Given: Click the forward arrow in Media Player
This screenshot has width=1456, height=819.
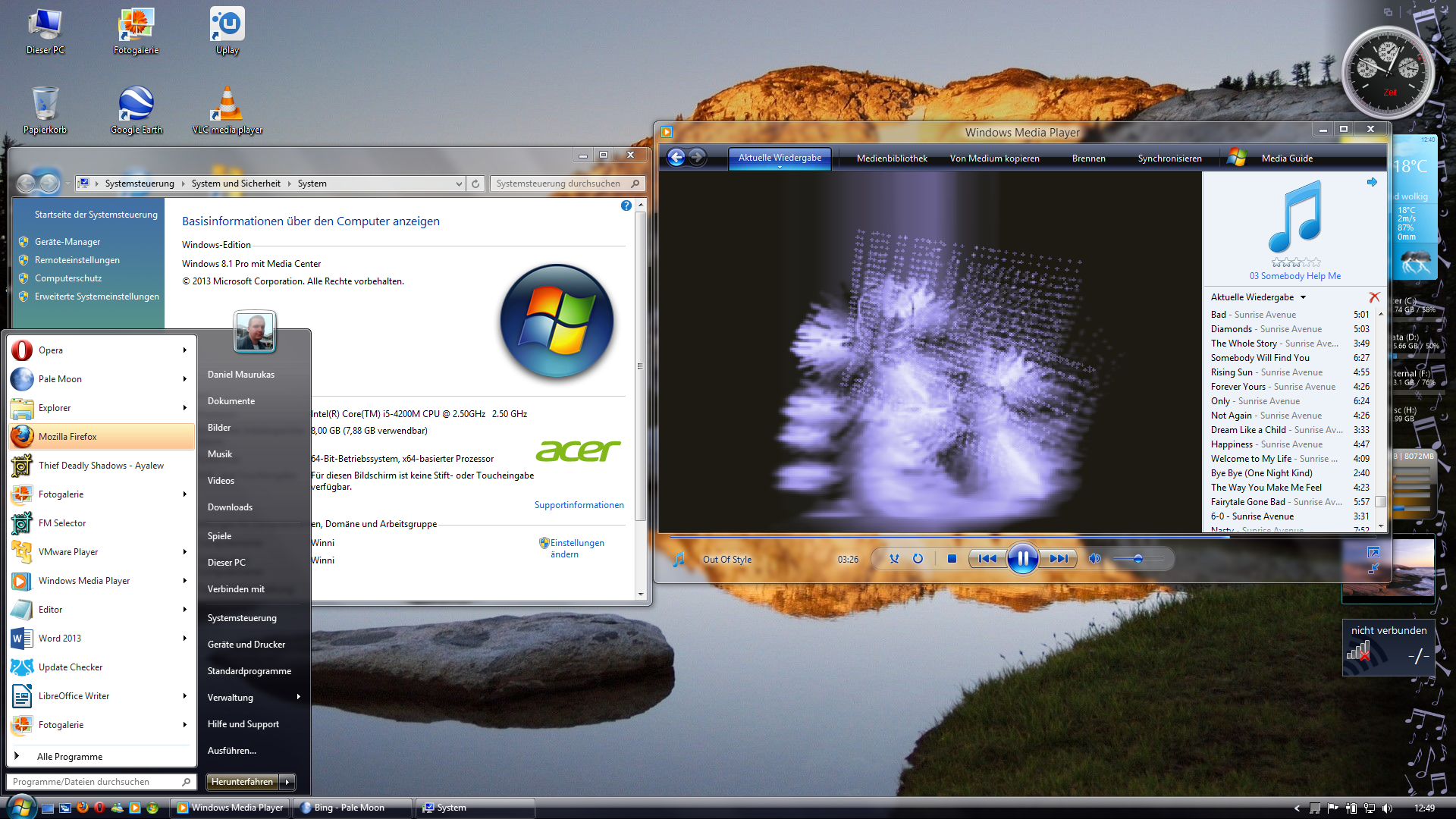Looking at the screenshot, I should [697, 157].
